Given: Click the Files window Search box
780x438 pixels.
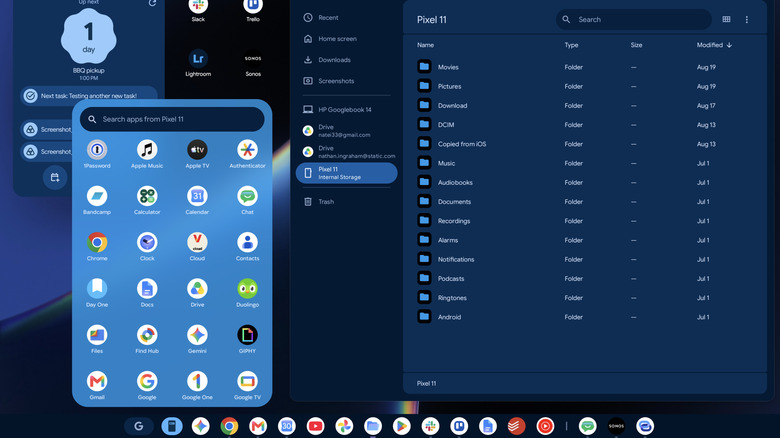Looking at the screenshot, I should click(x=634, y=19).
